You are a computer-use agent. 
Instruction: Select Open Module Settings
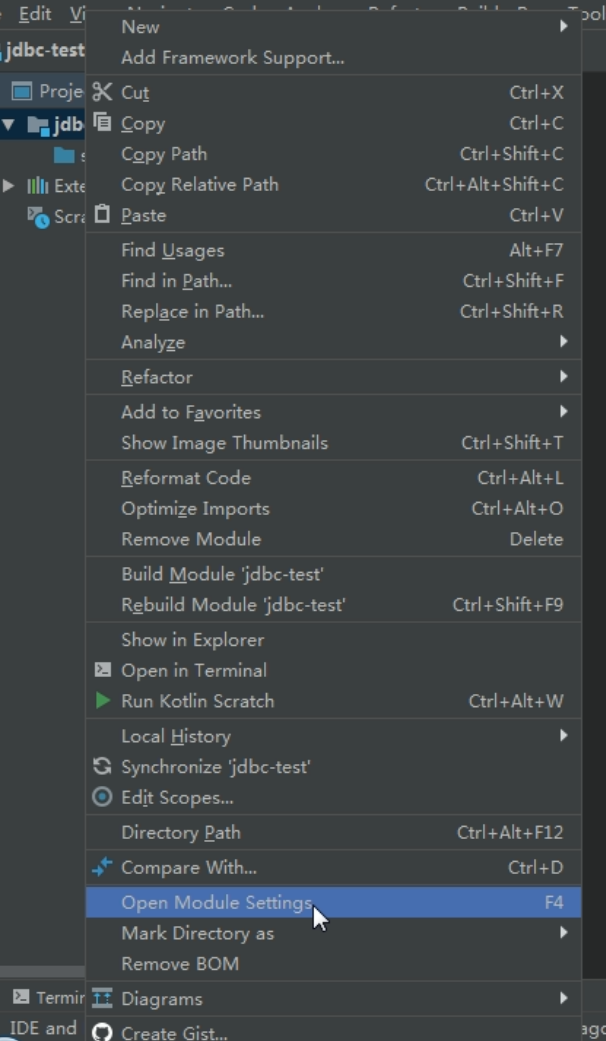tap(333, 902)
